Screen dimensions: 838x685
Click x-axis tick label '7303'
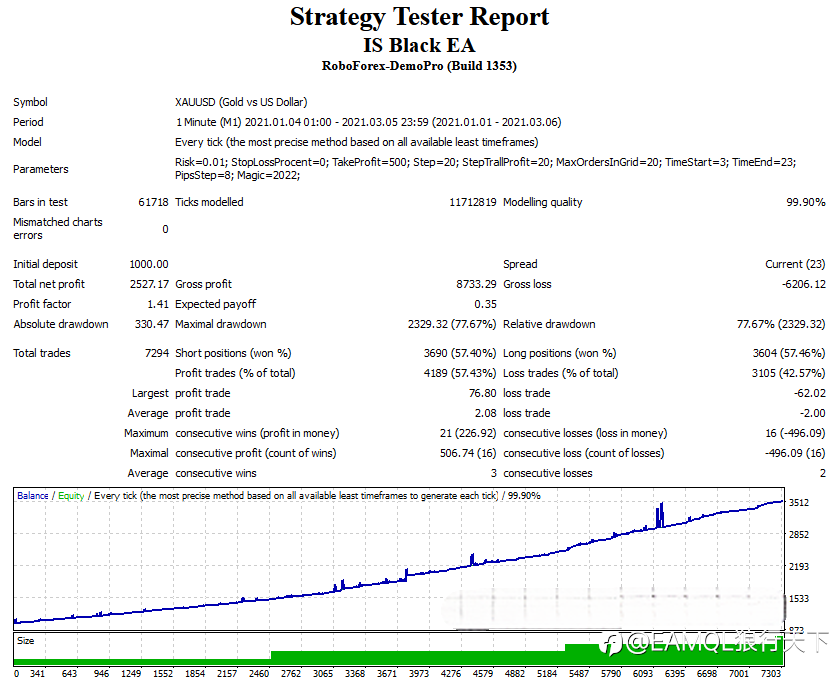coord(771,674)
